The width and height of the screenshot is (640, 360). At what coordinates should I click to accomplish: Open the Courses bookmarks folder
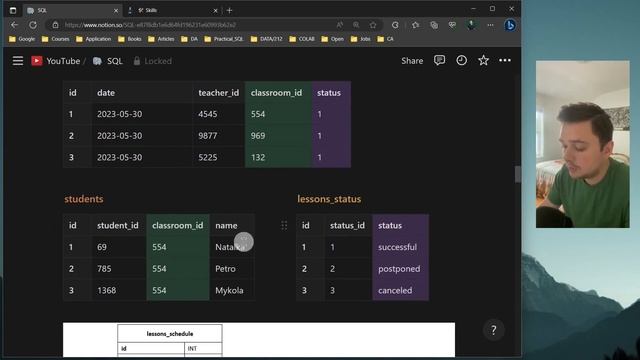click(x=56, y=39)
